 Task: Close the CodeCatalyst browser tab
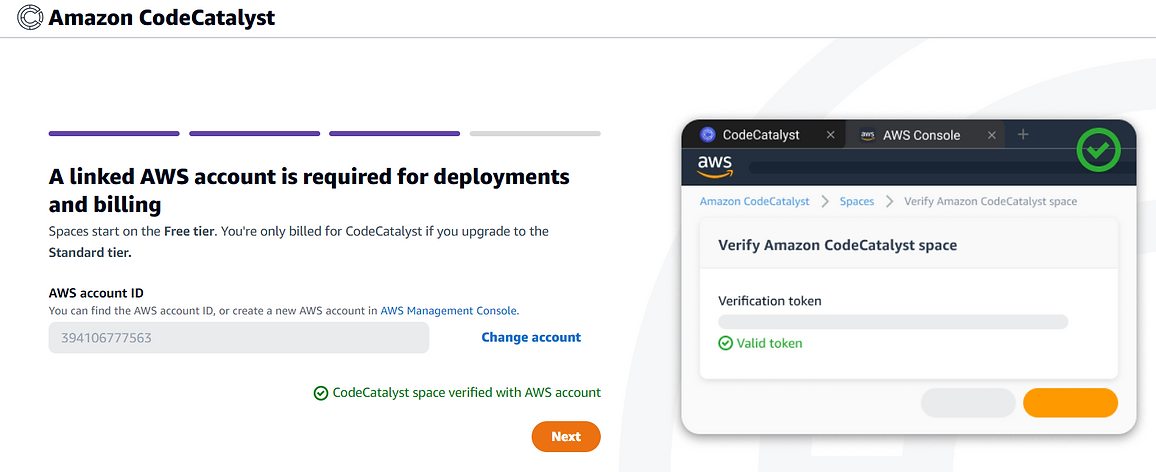coord(830,135)
